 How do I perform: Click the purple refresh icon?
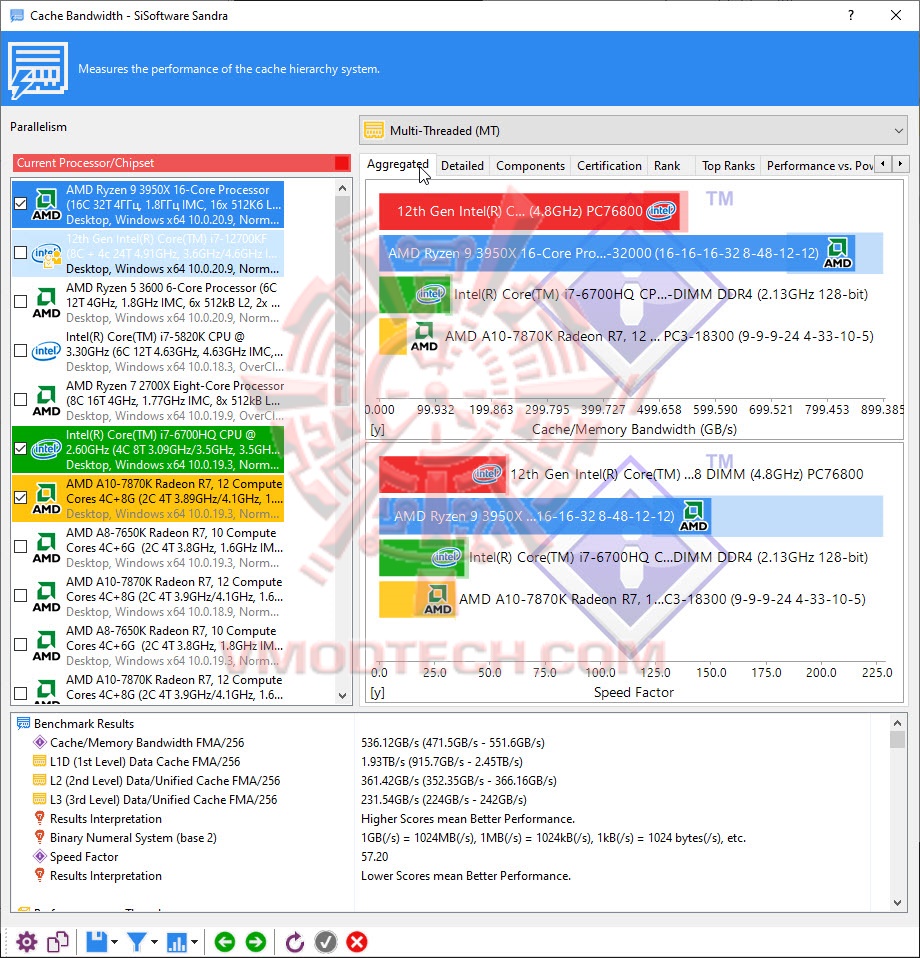(x=295, y=942)
